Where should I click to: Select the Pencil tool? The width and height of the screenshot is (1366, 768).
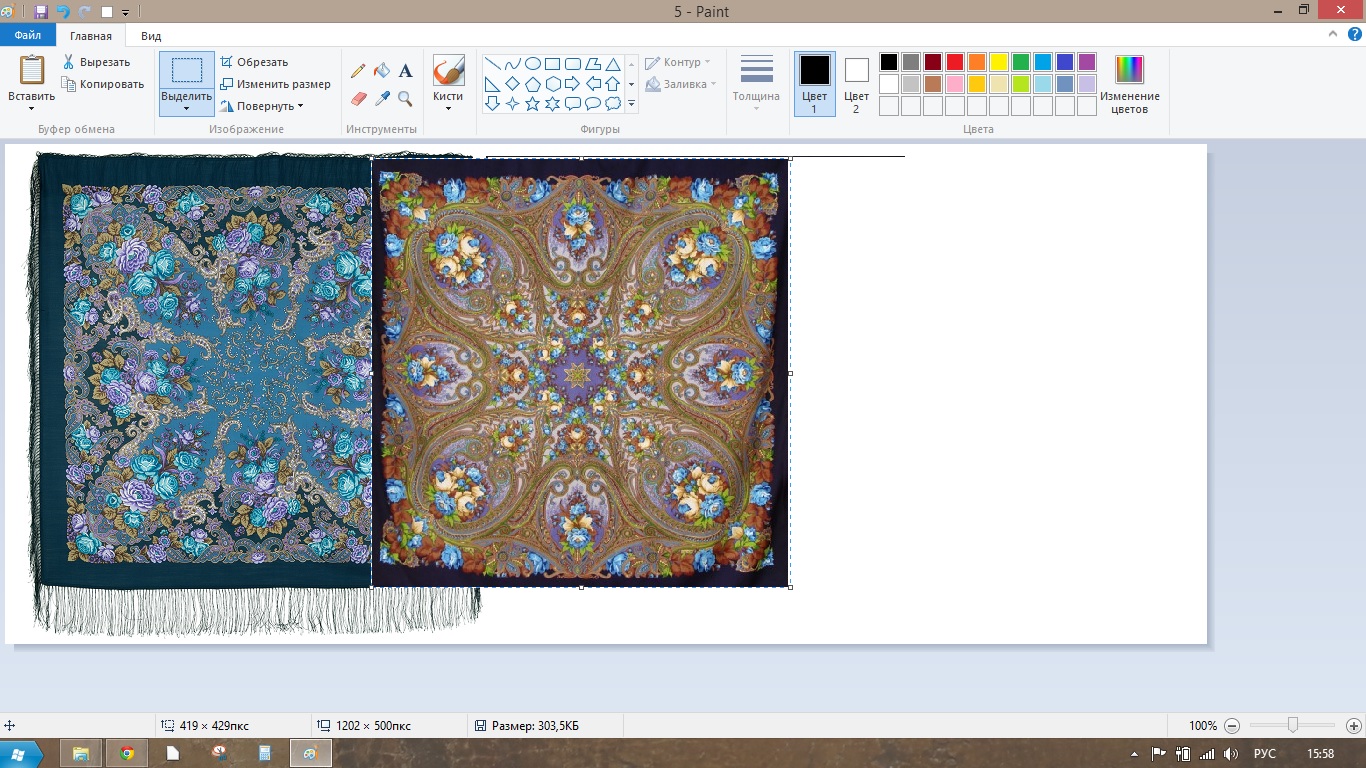point(358,71)
